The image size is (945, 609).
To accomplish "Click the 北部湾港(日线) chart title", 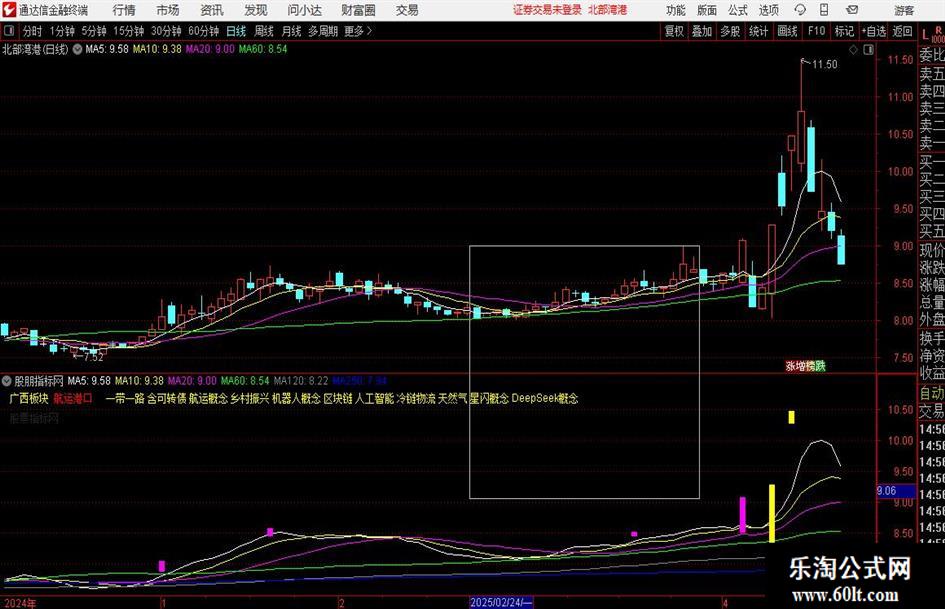I will pos(35,49).
